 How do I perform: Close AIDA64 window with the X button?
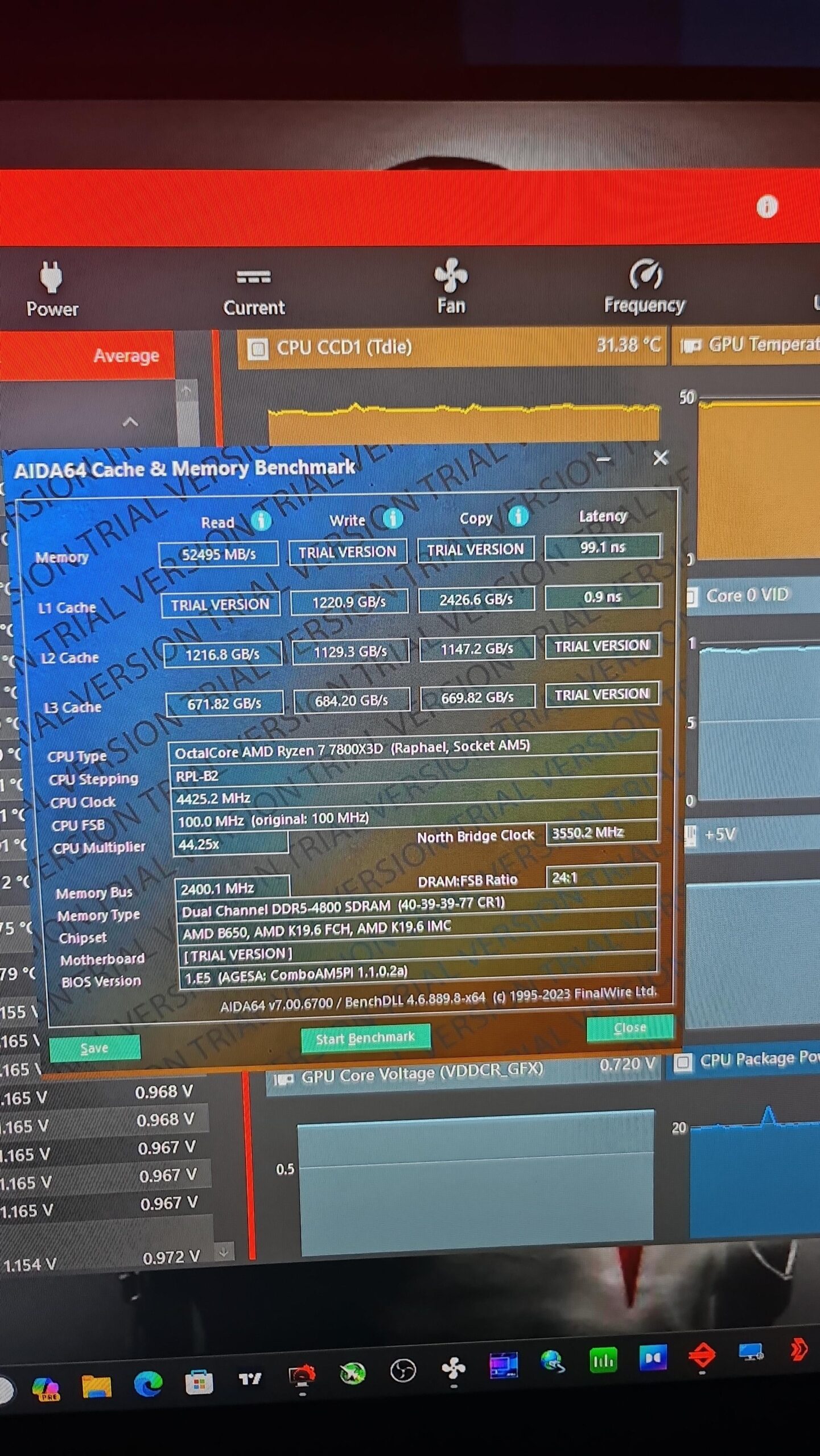click(660, 458)
